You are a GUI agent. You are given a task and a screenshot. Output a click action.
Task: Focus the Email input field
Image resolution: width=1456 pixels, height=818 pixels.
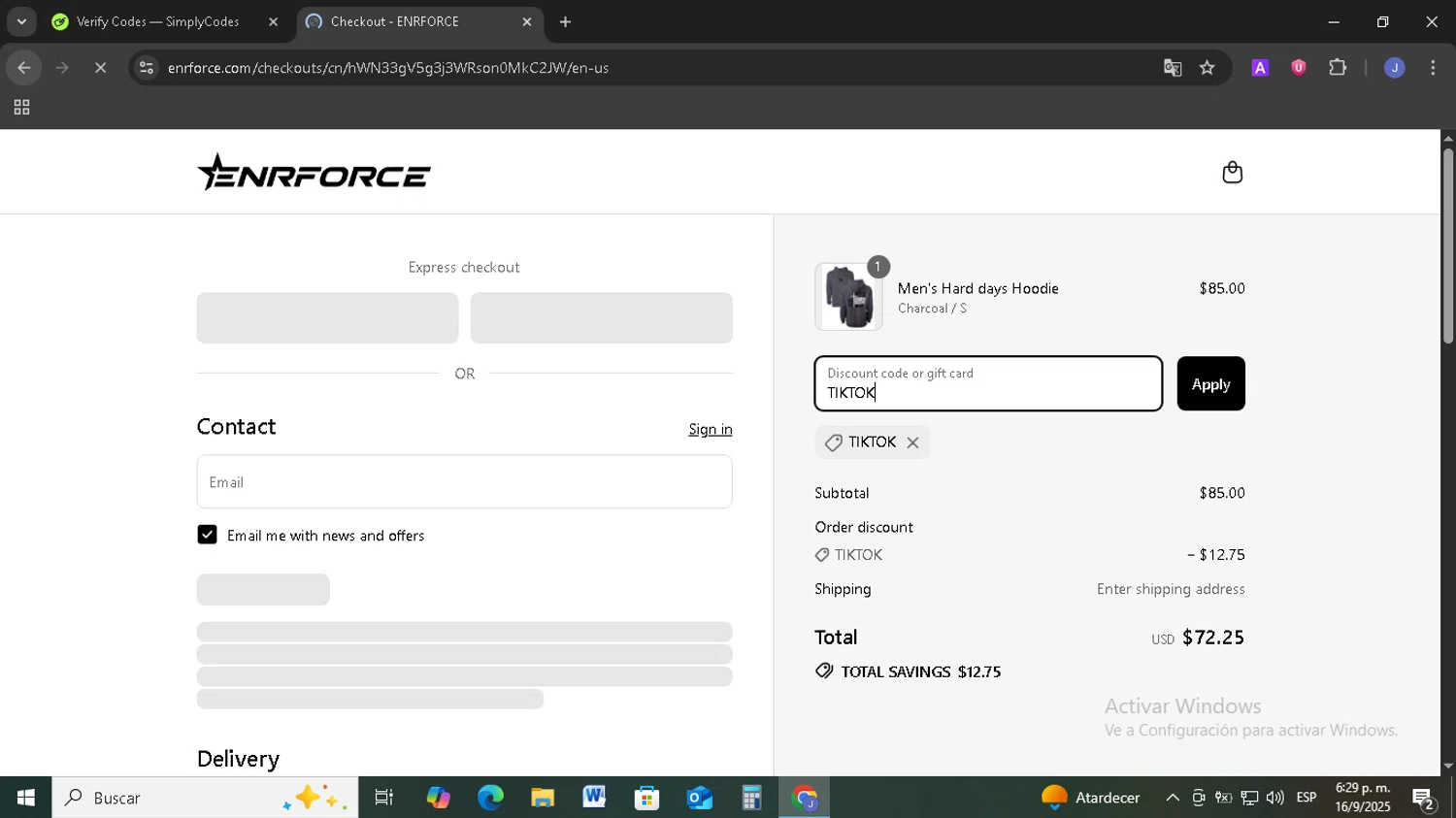coord(464,481)
